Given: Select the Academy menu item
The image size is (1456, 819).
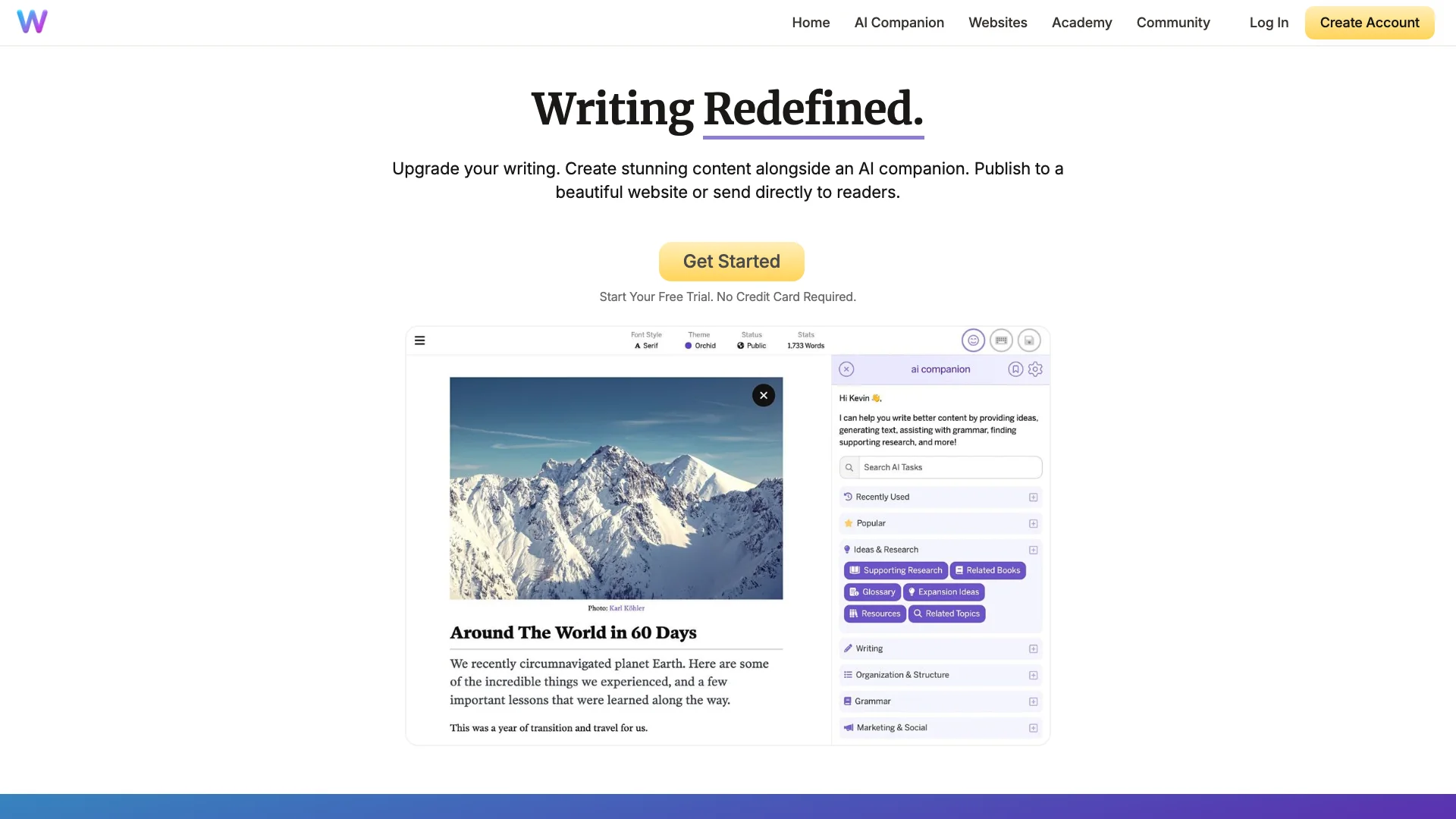Looking at the screenshot, I should 1082,22.
